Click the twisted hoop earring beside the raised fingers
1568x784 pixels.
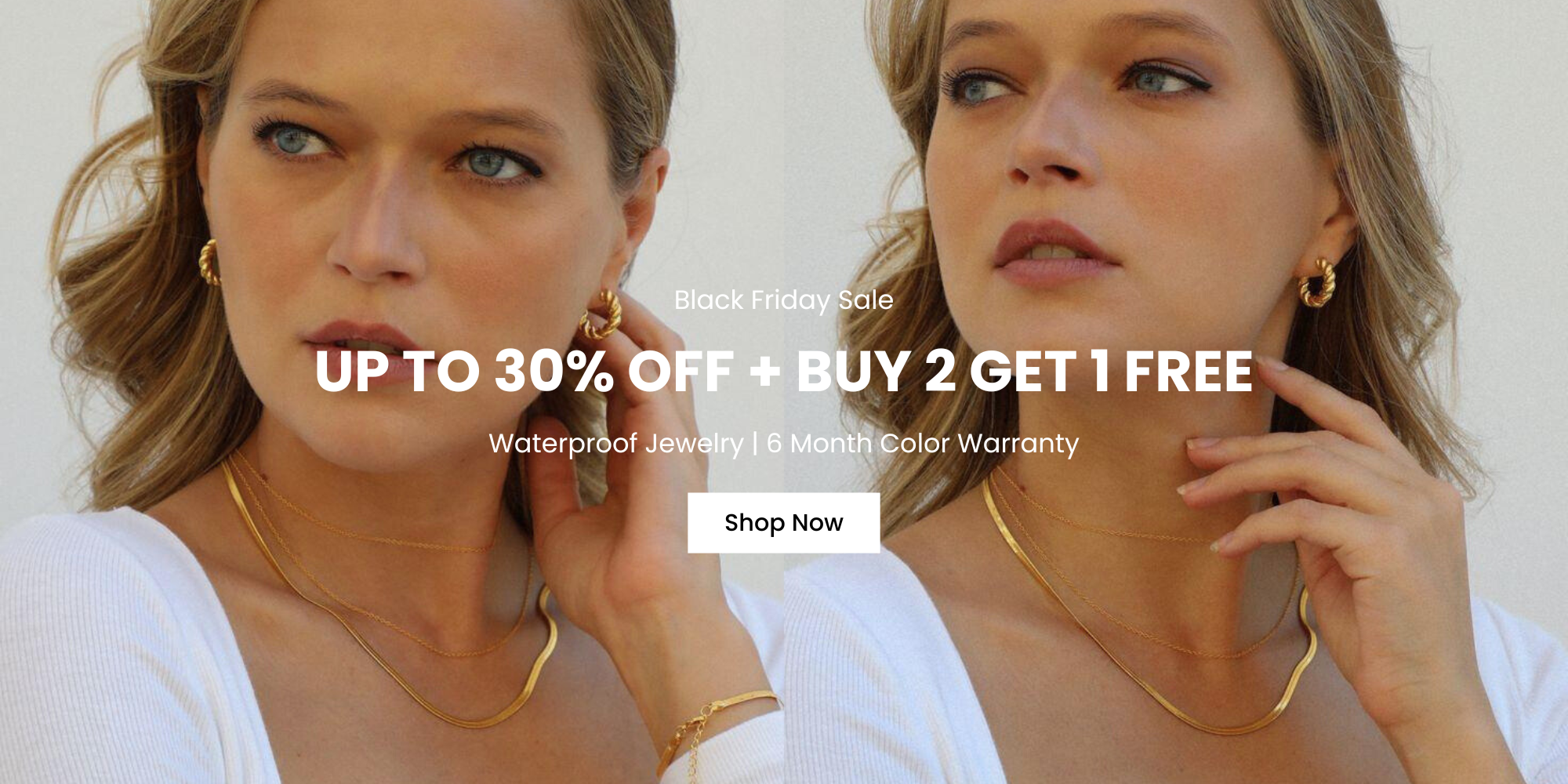coord(602,314)
